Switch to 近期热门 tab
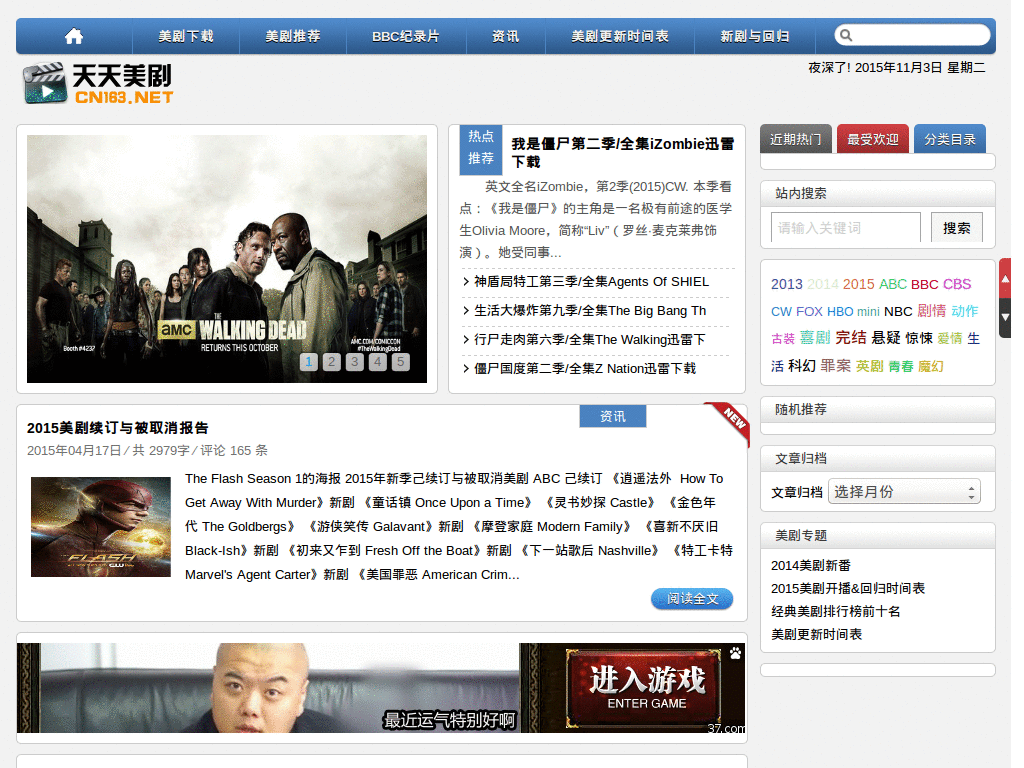The width and height of the screenshot is (1024, 768). click(x=795, y=139)
